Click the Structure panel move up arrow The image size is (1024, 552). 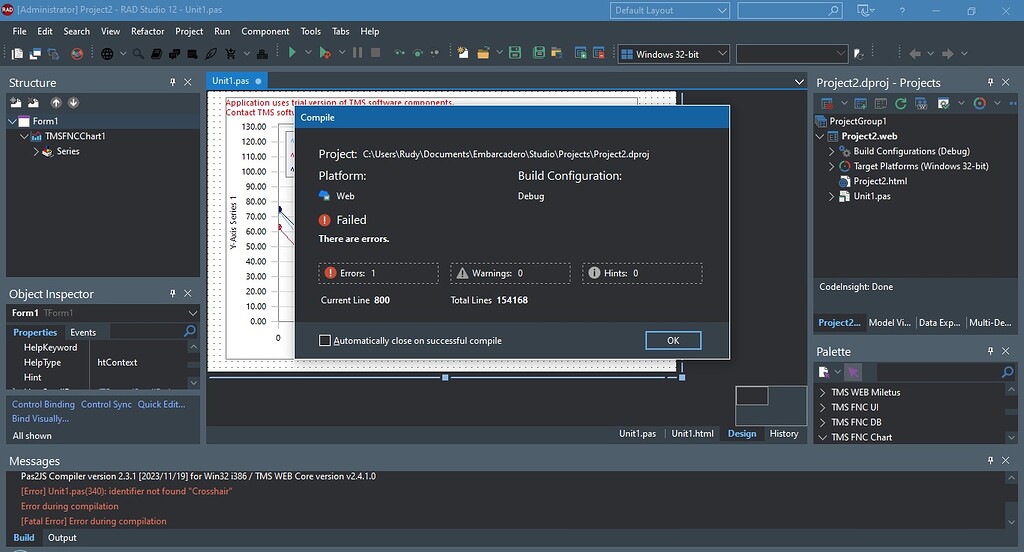(x=56, y=103)
